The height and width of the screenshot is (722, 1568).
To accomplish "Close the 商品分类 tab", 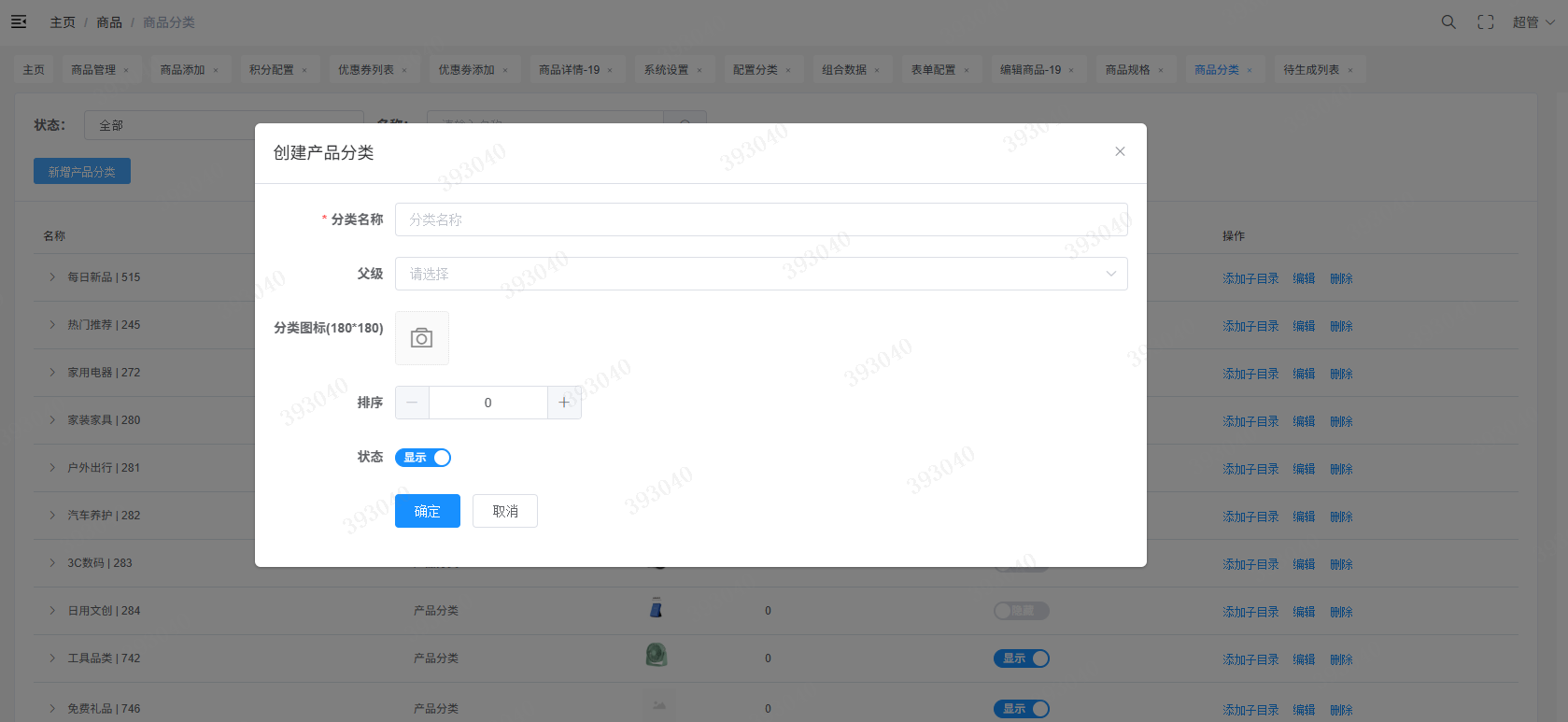I will 1250,70.
